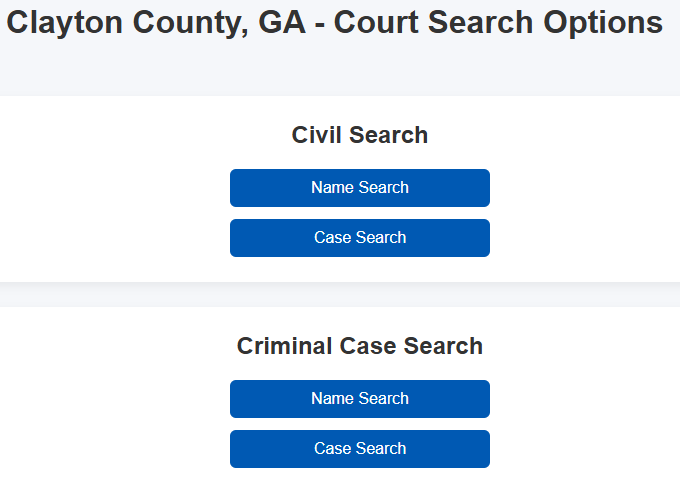Open the civil case number search
The image size is (680, 484).
(x=360, y=238)
